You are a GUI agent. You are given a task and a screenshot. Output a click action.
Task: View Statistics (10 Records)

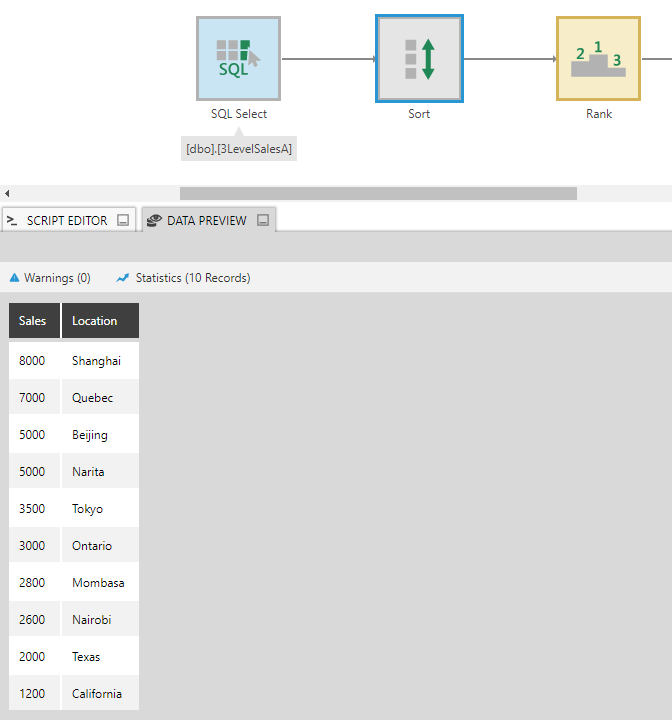(x=192, y=278)
